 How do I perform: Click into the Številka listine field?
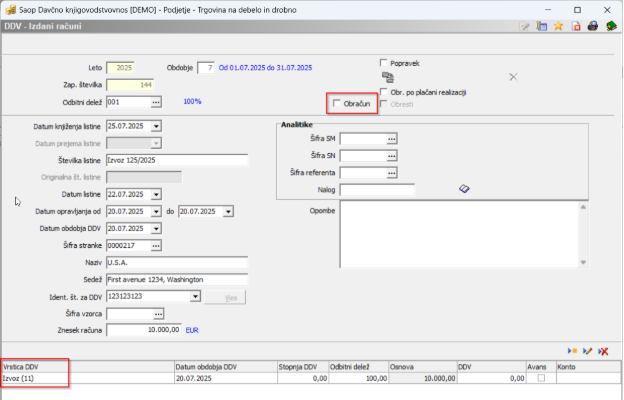[176, 160]
